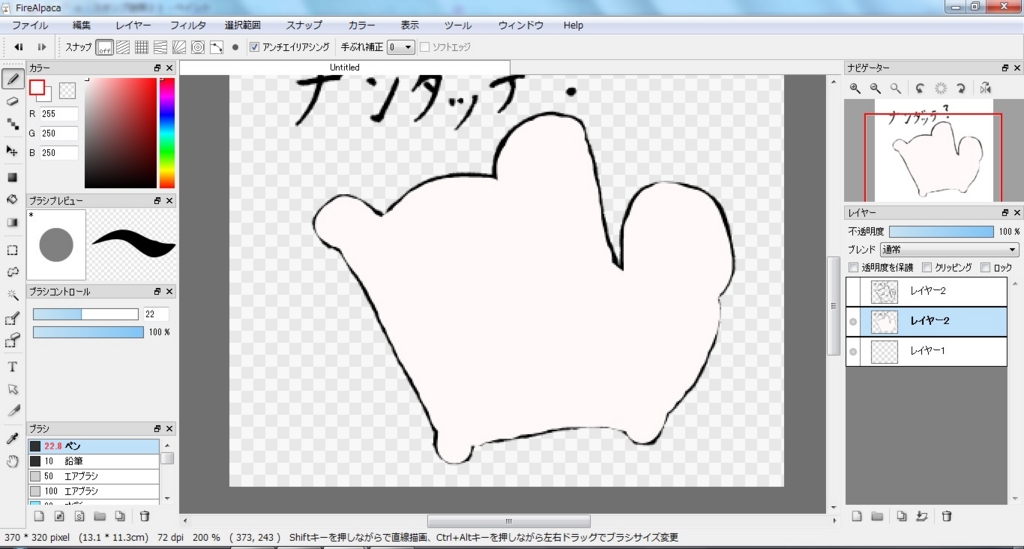Open the ブレンド mode dropdown
Viewport: 1024px width, 549px height.
click(x=949, y=249)
